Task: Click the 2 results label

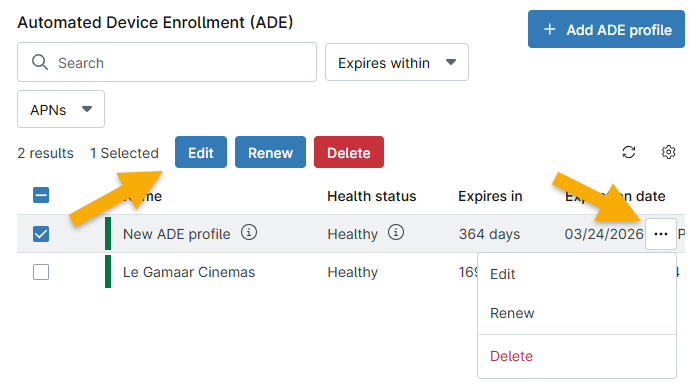Action: pyautogui.click(x=46, y=153)
